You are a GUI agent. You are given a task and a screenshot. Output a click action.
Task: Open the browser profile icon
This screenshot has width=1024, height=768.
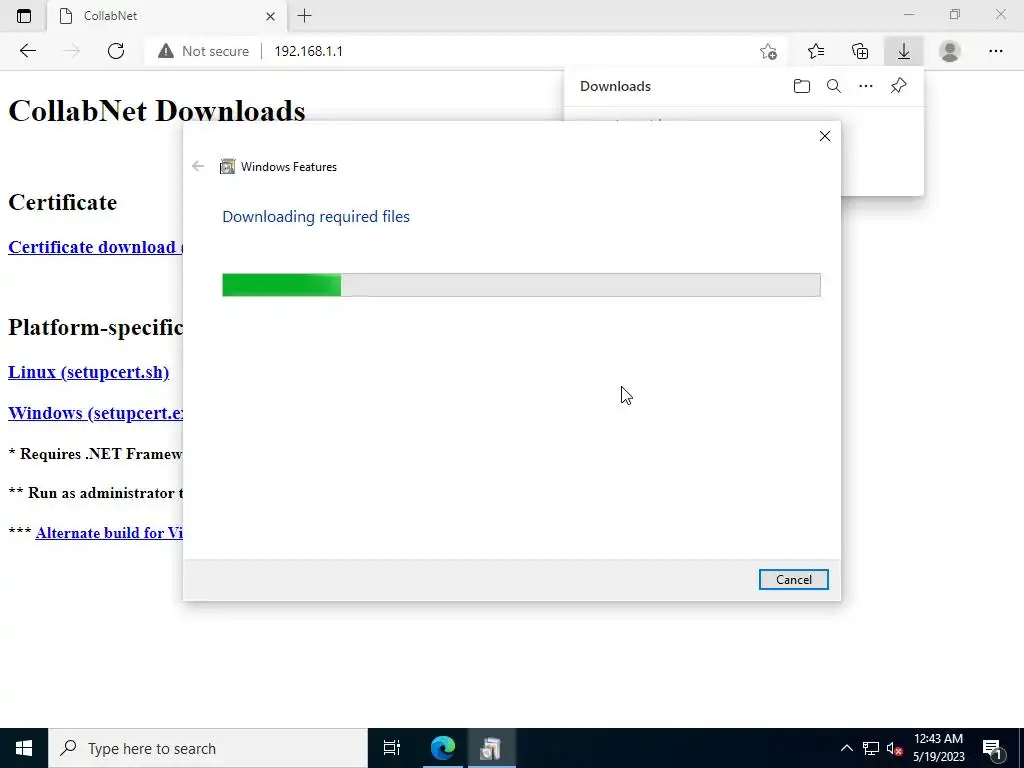pyautogui.click(x=950, y=51)
